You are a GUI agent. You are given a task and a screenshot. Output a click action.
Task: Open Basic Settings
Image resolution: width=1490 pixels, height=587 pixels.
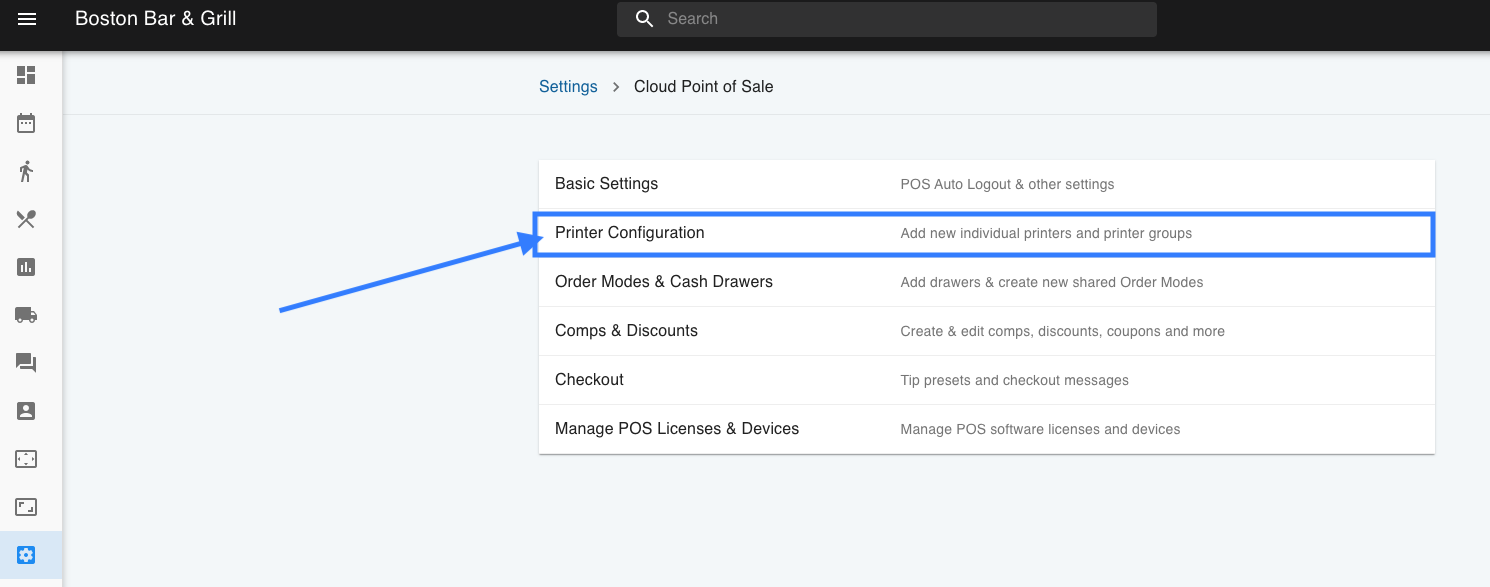606,184
